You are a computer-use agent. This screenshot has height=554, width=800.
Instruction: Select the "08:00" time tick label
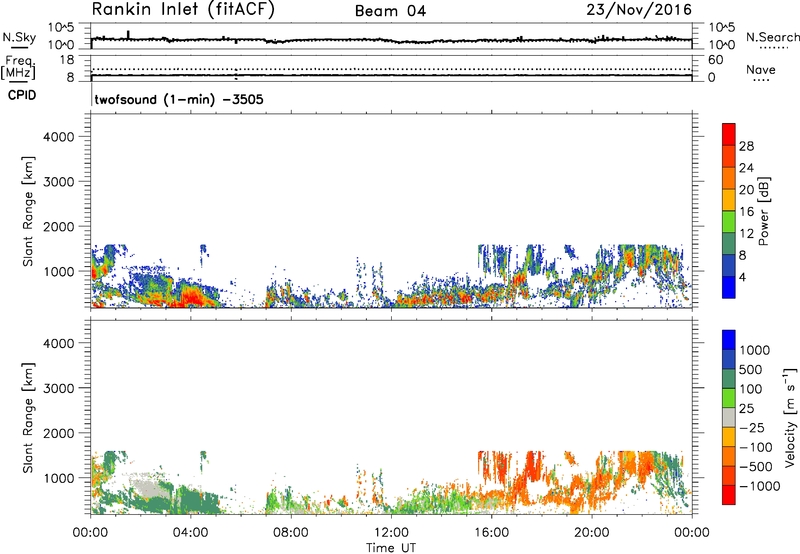[x=291, y=533]
